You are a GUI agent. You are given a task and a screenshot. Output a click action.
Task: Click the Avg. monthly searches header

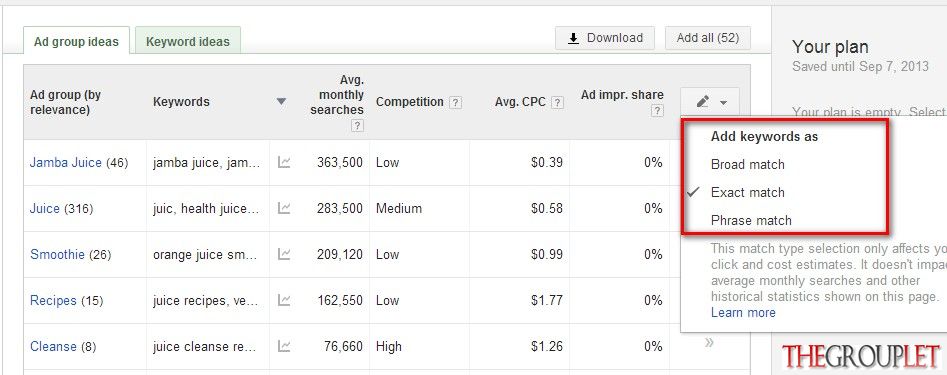click(337, 95)
